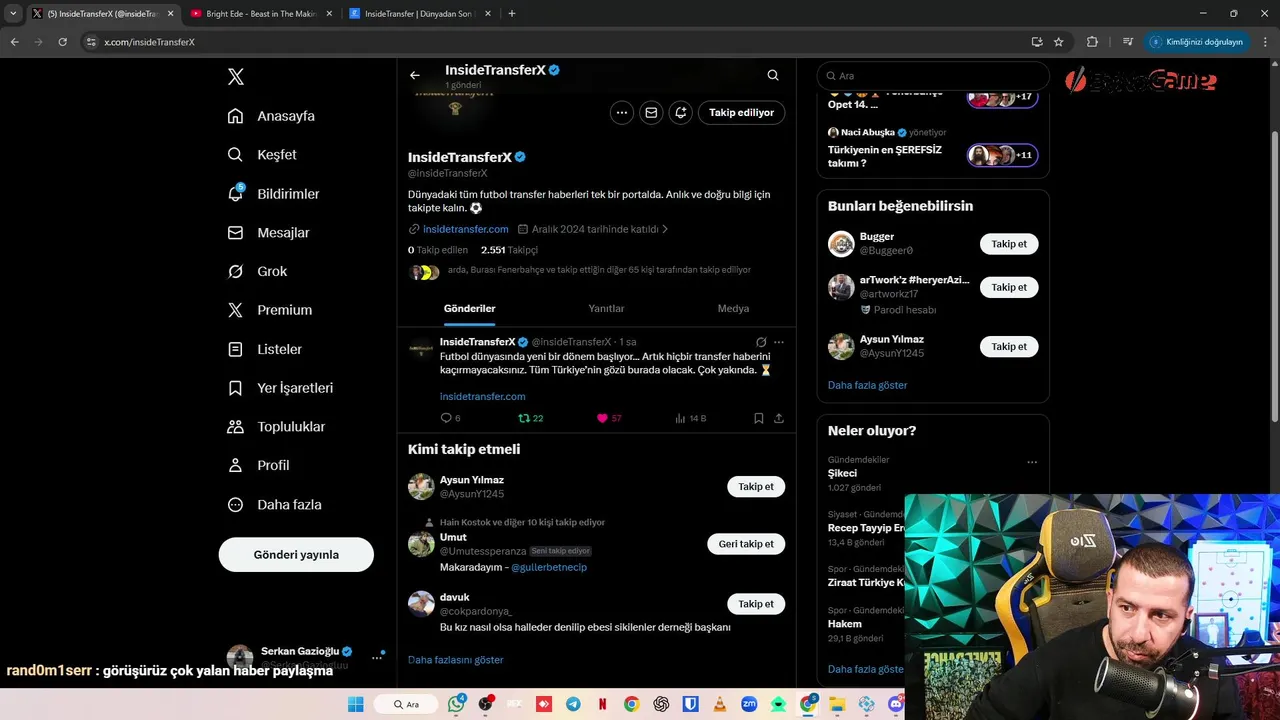Screen dimensions: 1280x720
Task: Bookmark the InsideTransferX tweet
Action: point(759,418)
